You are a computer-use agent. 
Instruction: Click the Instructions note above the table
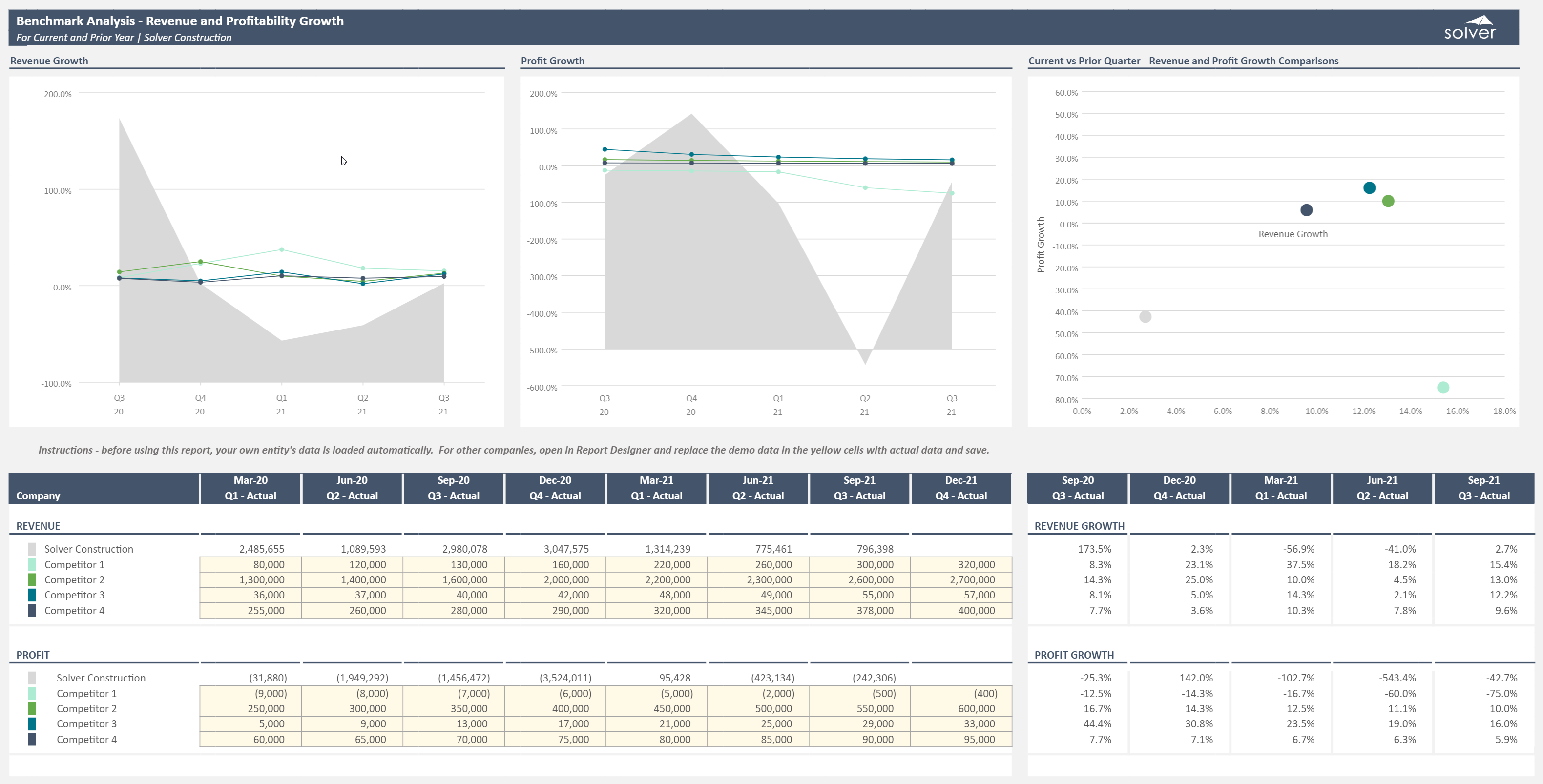coord(513,450)
